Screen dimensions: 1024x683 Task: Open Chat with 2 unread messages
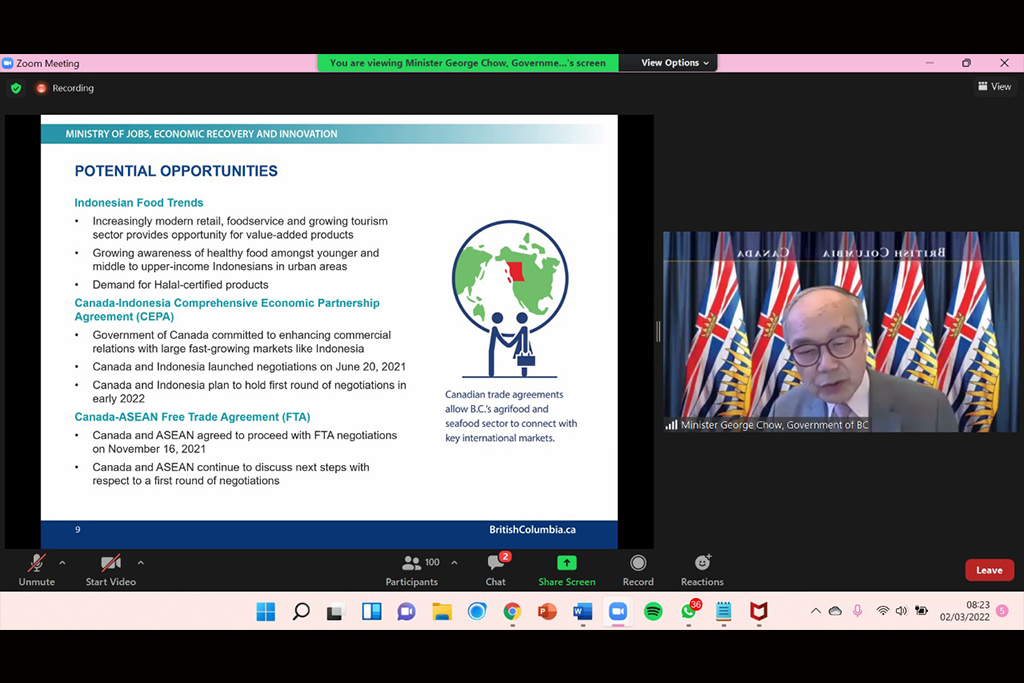pyautogui.click(x=496, y=570)
